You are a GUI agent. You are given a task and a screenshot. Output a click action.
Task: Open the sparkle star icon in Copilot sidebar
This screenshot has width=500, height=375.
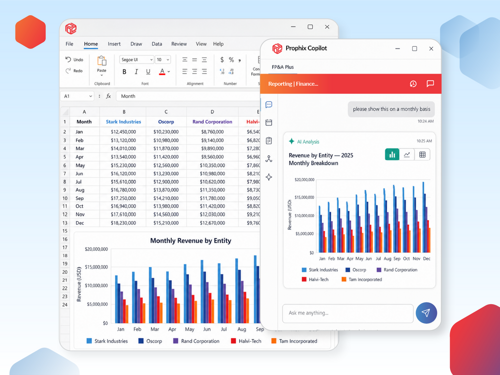(269, 177)
